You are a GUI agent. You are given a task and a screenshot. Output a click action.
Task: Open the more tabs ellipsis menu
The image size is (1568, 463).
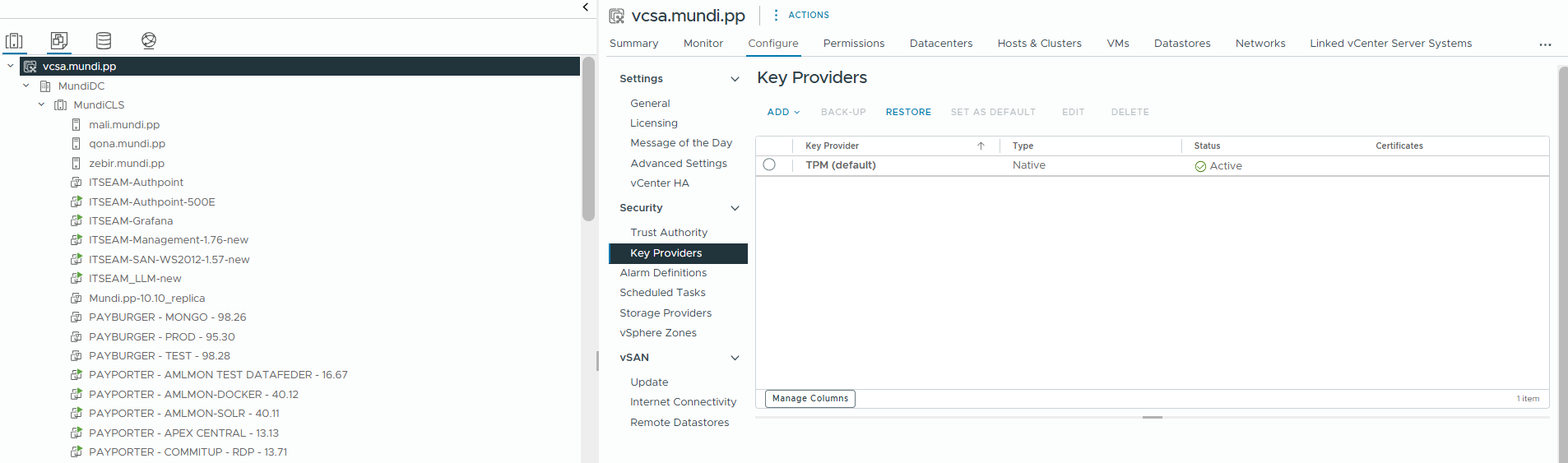tap(1545, 44)
